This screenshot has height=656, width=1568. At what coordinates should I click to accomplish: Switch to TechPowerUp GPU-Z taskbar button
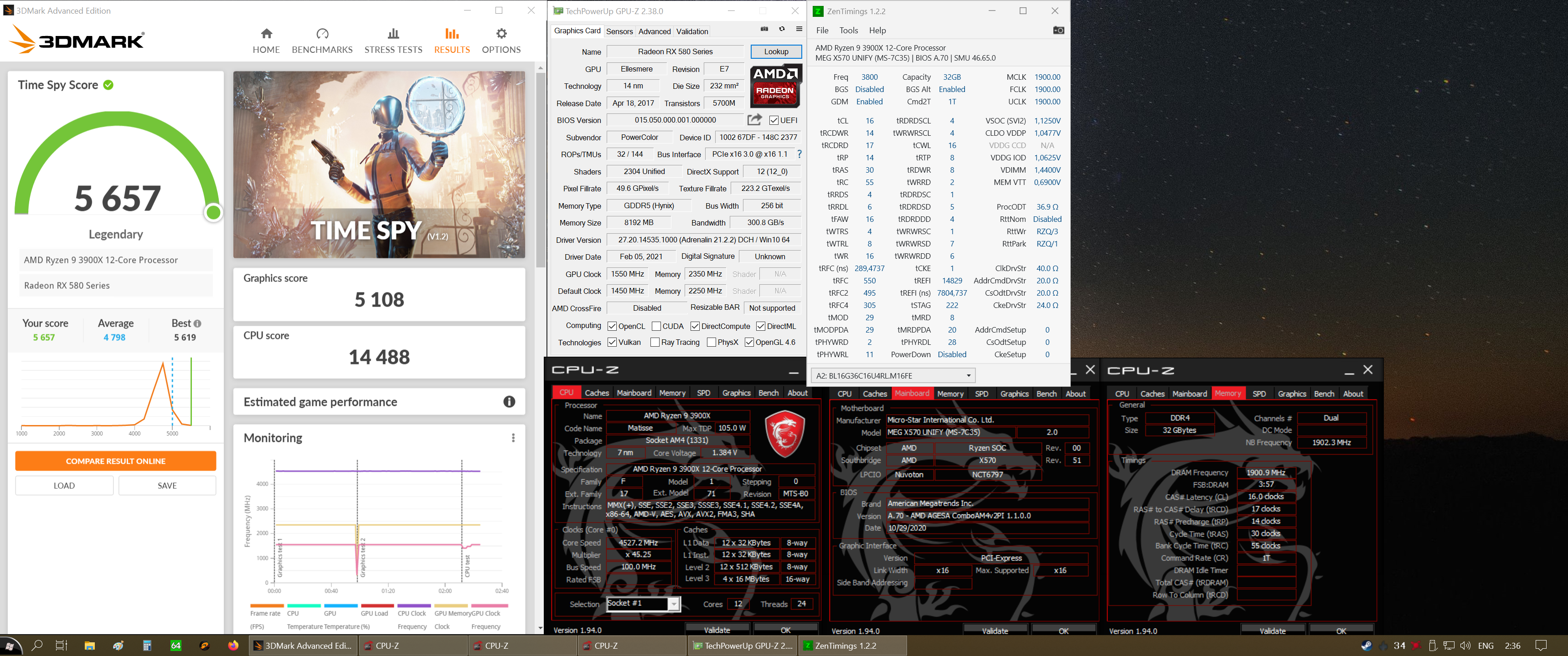[x=743, y=646]
